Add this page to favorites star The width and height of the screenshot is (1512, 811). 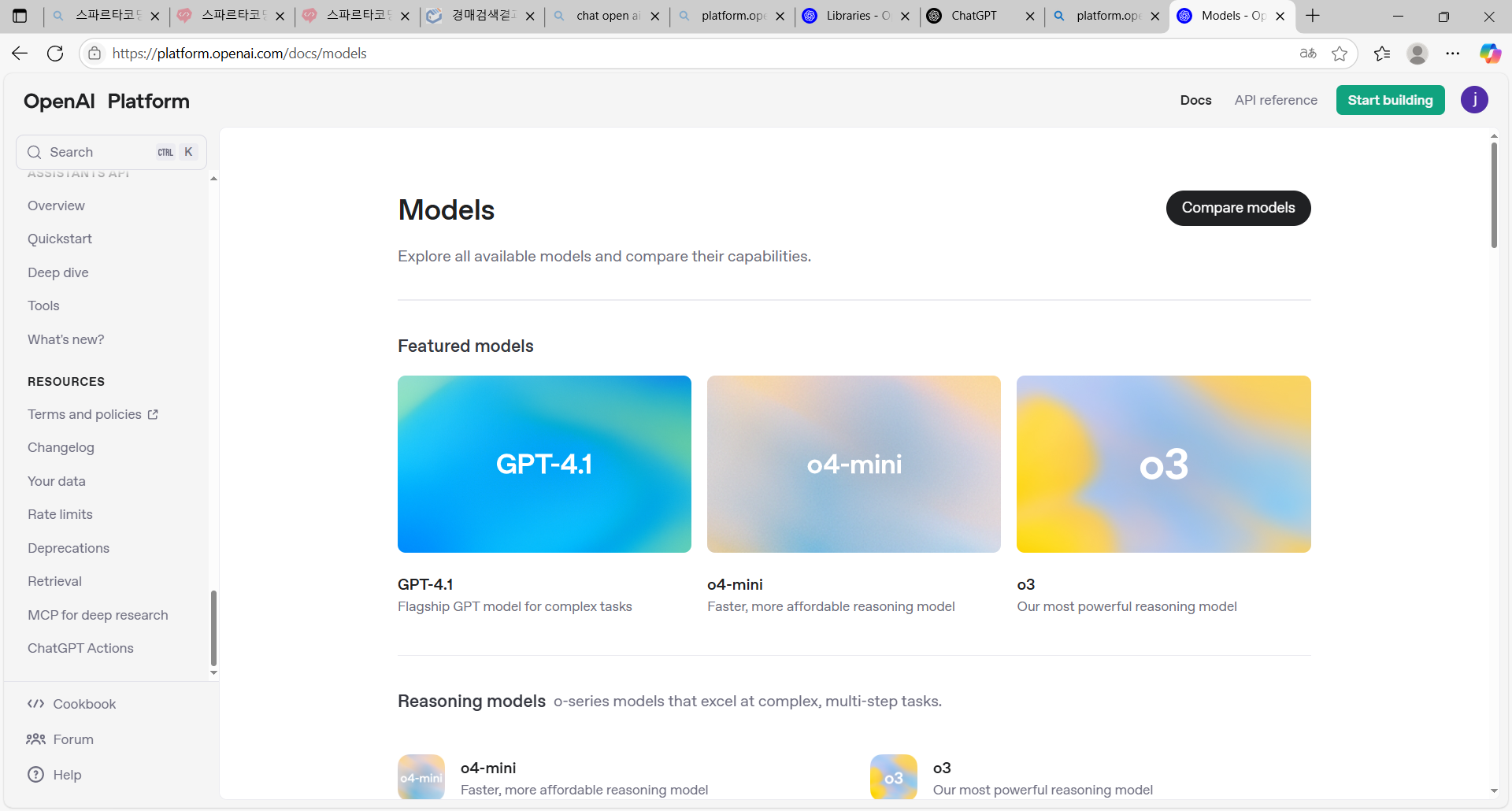1340,54
